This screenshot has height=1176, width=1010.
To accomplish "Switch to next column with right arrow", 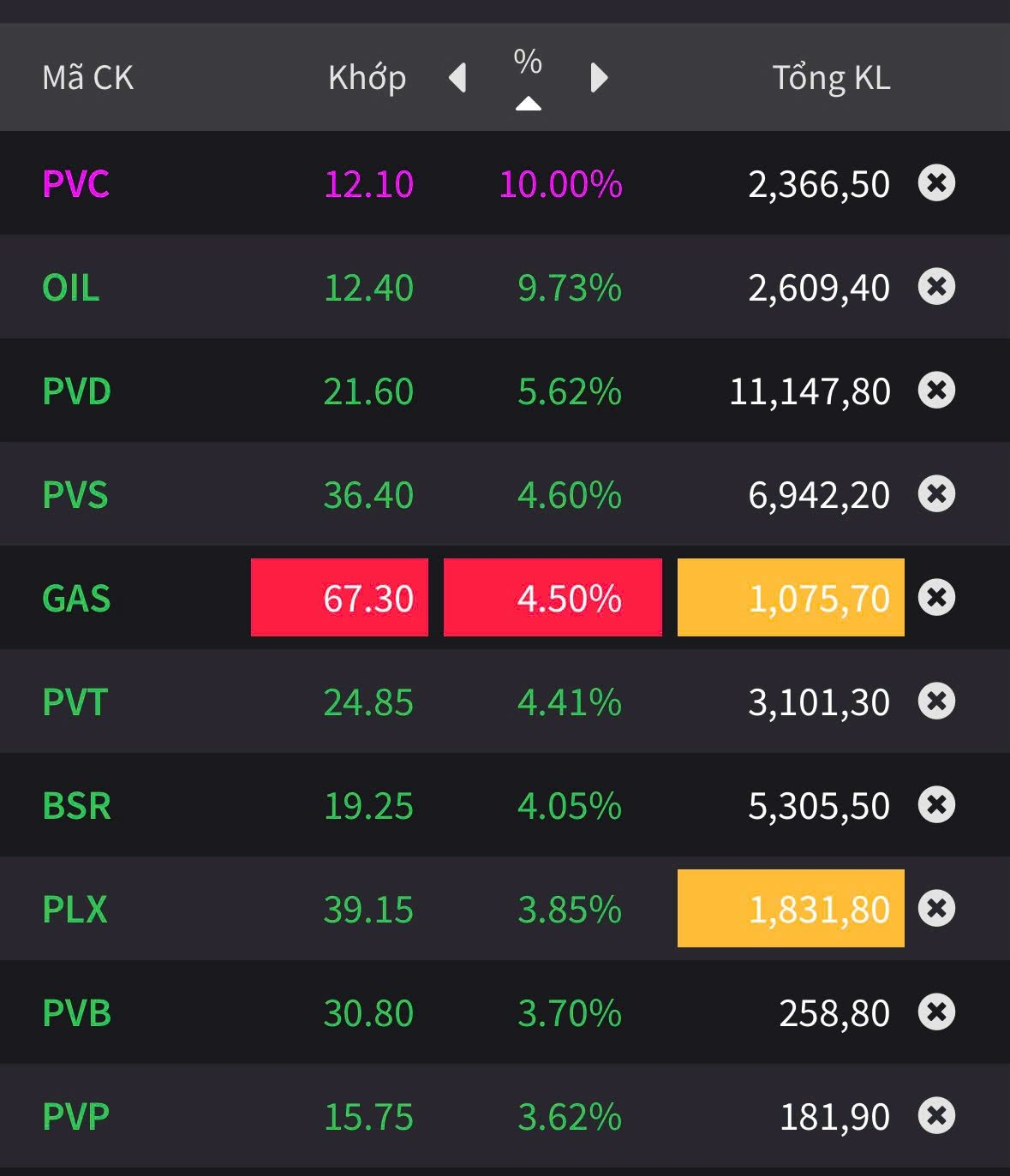I will click(x=599, y=78).
